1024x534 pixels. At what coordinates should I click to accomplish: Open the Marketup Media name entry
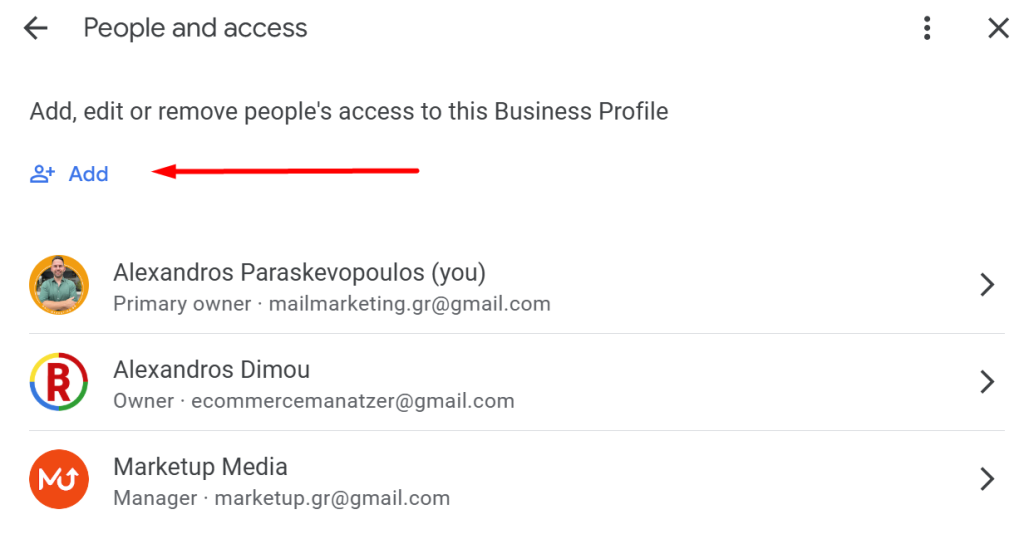(x=200, y=466)
